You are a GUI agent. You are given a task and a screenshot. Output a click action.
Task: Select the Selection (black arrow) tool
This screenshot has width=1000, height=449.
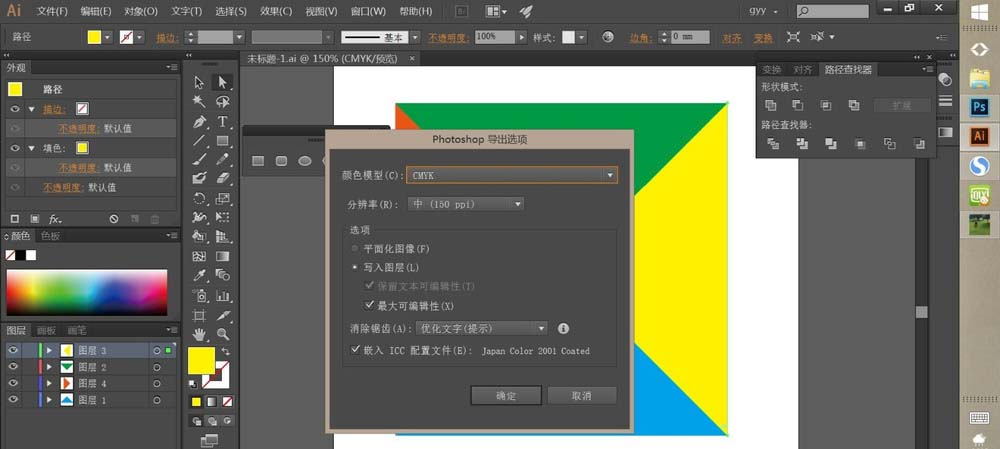coord(199,82)
